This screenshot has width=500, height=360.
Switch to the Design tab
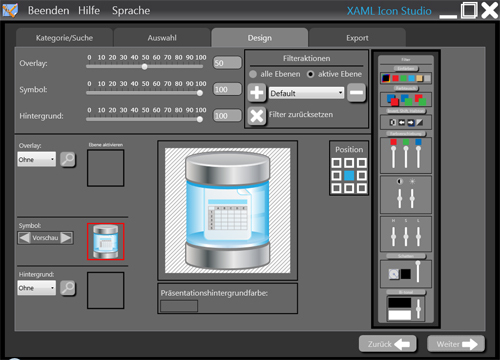(260, 38)
